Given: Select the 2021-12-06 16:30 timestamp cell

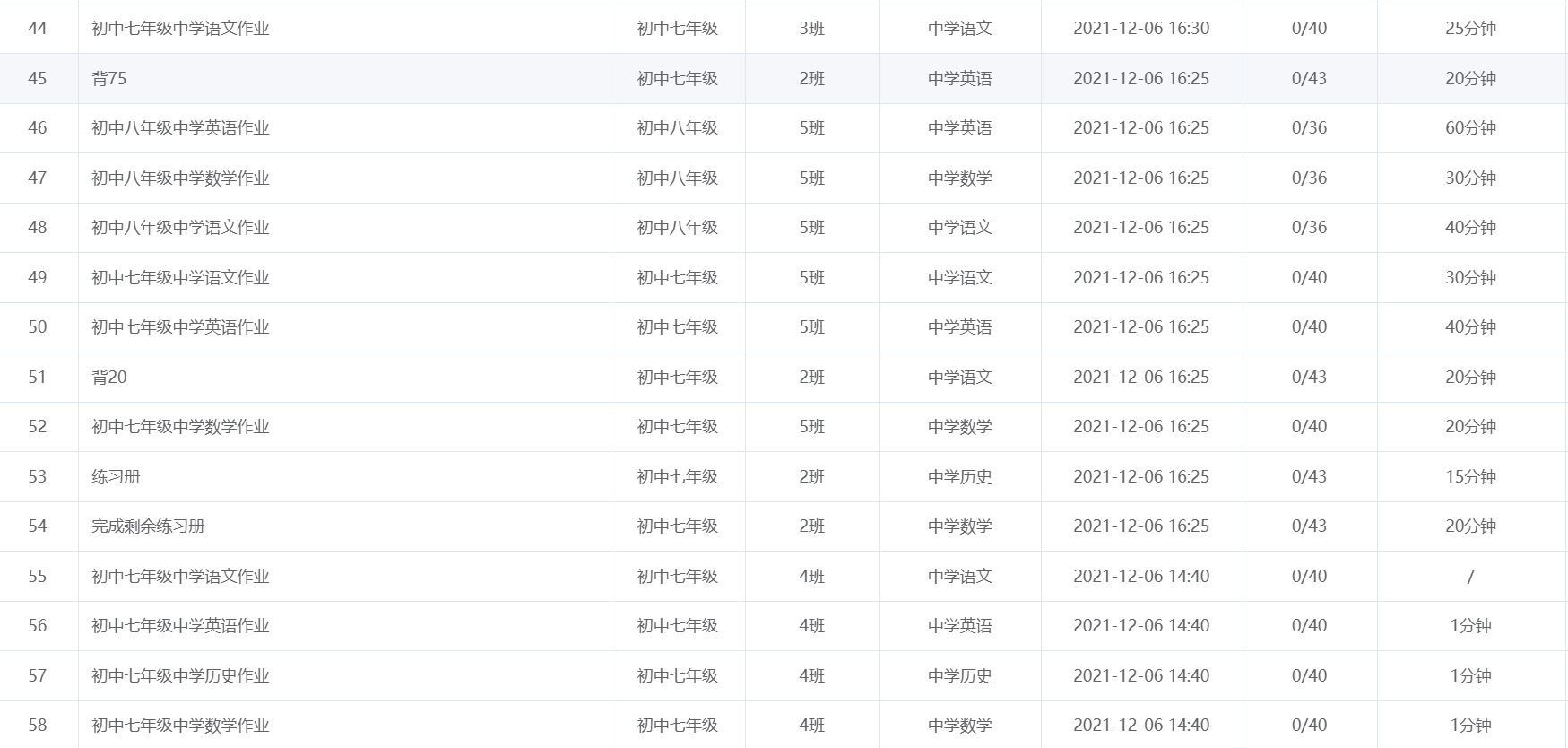Looking at the screenshot, I should [x=1140, y=29].
